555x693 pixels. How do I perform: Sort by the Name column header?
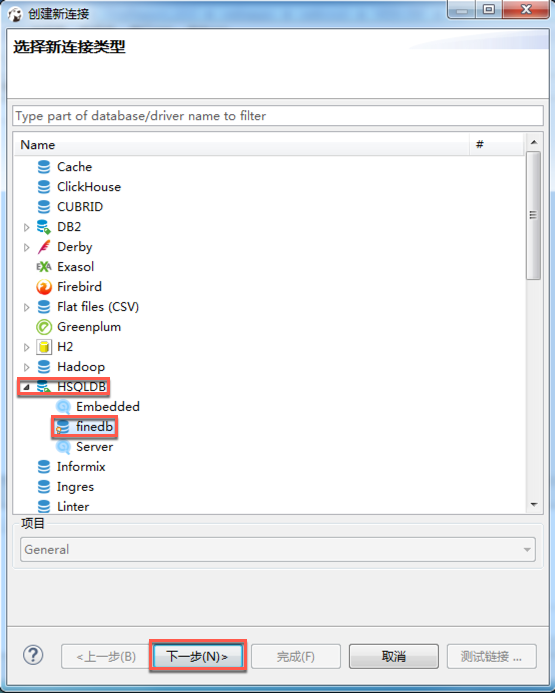tap(242, 145)
